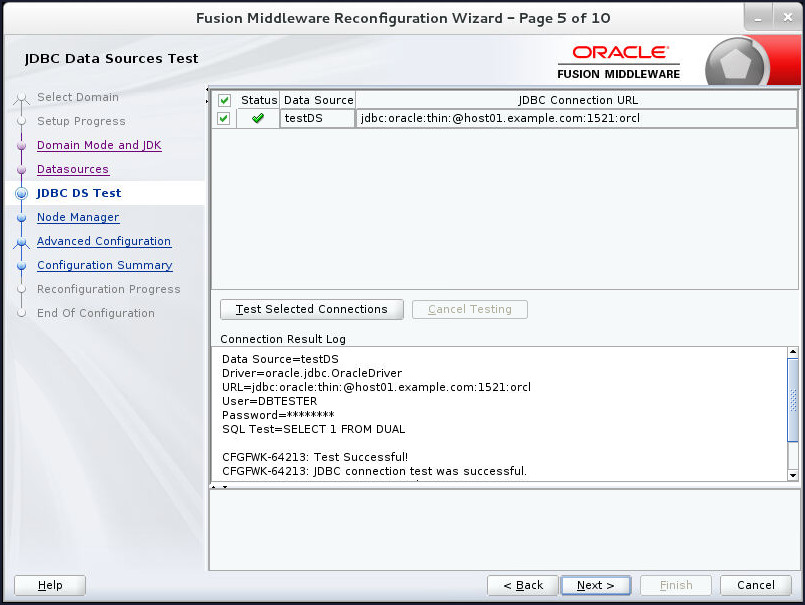Image resolution: width=805 pixels, height=605 pixels.
Task: Click 'User=DBTESTER' line in the log
Action: click(x=270, y=401)
